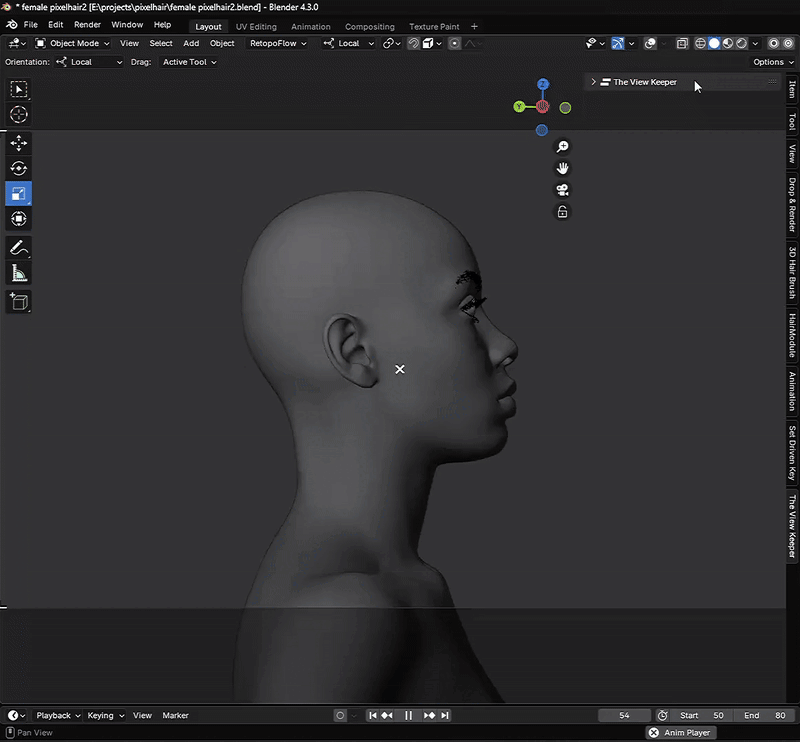The height and width of the screenshot is (742, 800).
Task: Click the current frame field showing 54
Action: coord(624,715)
